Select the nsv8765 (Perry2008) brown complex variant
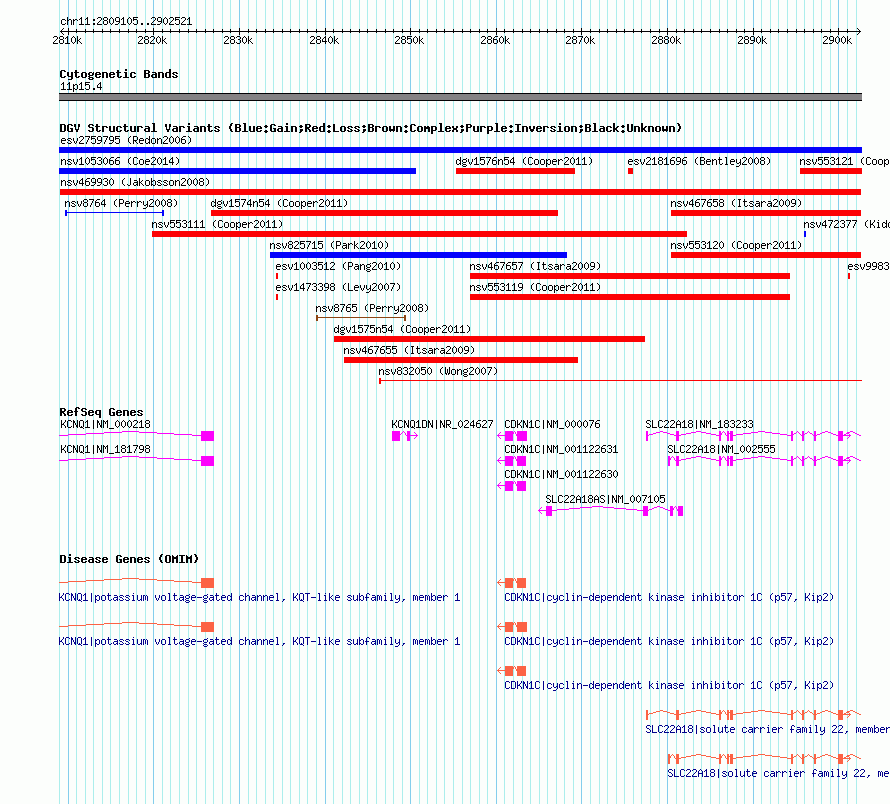The height and width of the screenshot is (804, 890). point(361,318)
